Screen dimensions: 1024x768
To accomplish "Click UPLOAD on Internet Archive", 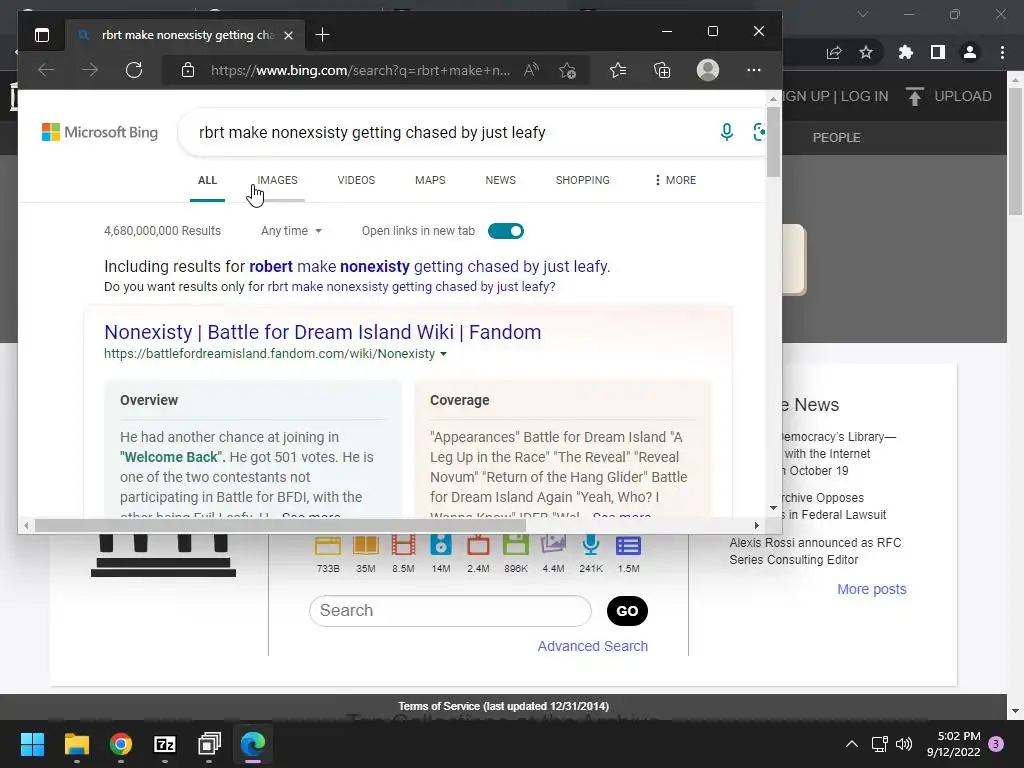I will 949,97.
